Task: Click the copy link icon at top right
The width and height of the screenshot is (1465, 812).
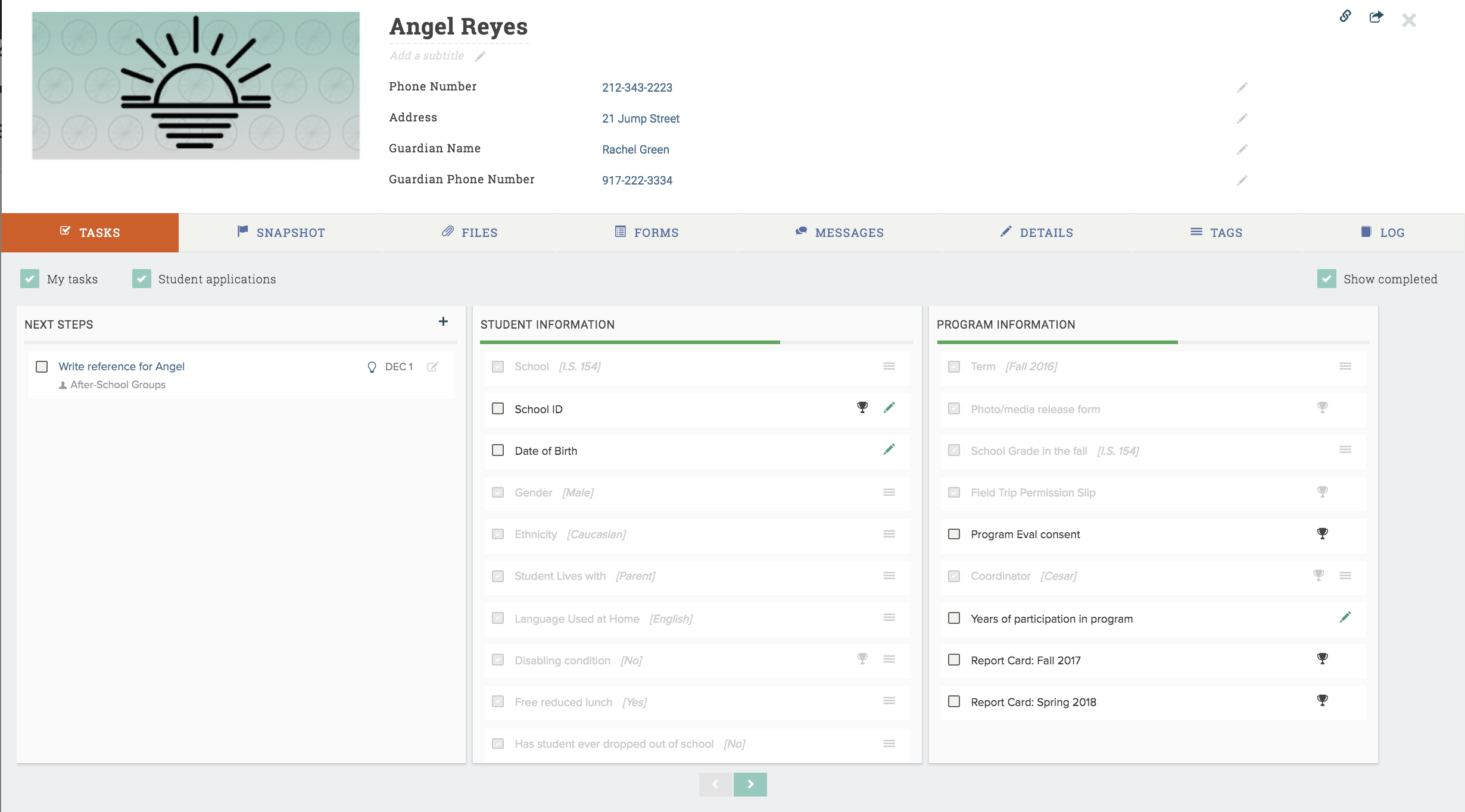Action: 1345,17
